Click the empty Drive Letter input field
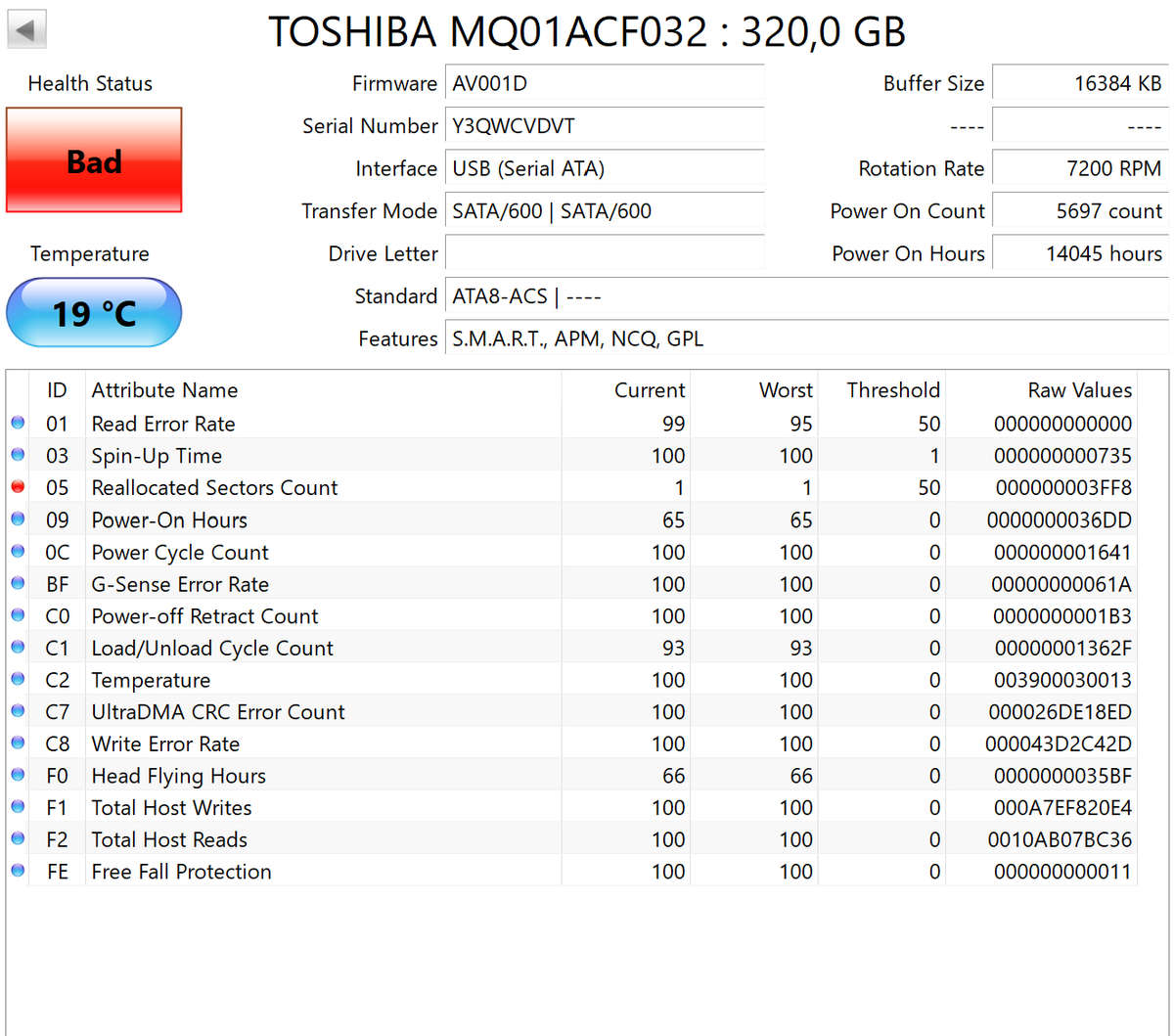This screenshot has width=1174, height=1036. point(604,252)
